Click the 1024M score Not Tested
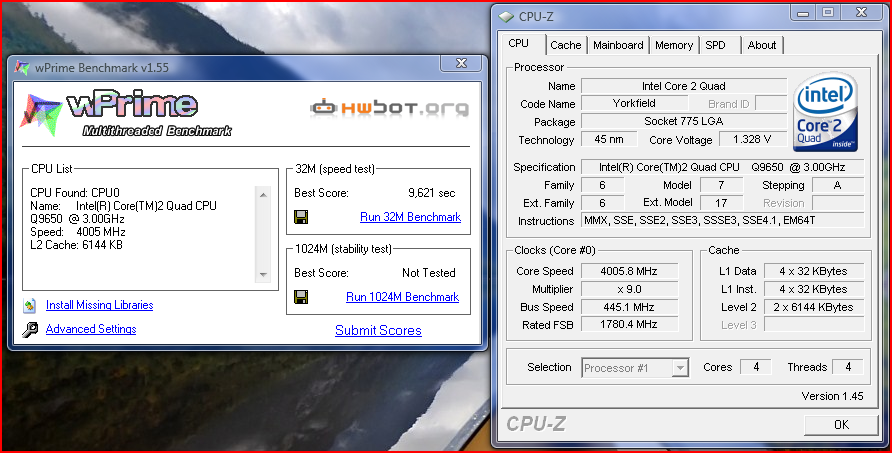892x453 pixels. pyautogui.click(x=428, y=273)
